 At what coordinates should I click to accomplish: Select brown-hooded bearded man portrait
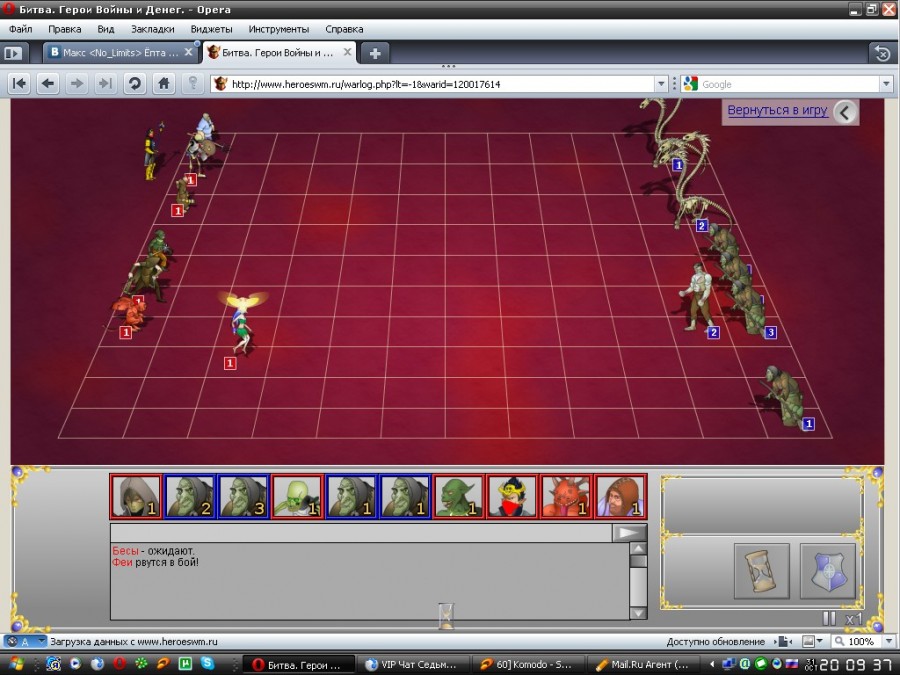(620, 496)
